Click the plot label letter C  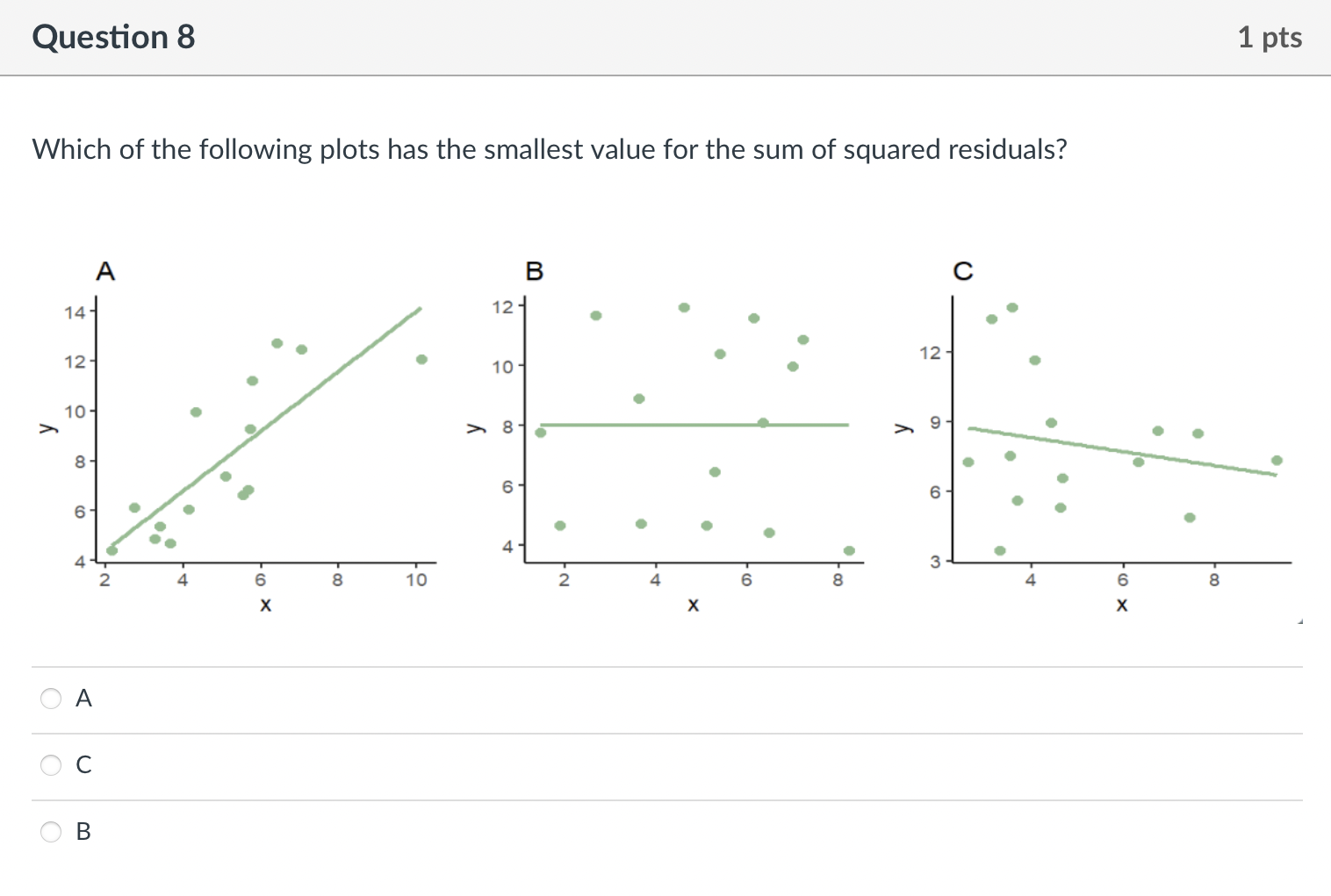pyautogui.click(x=963, y=272)
